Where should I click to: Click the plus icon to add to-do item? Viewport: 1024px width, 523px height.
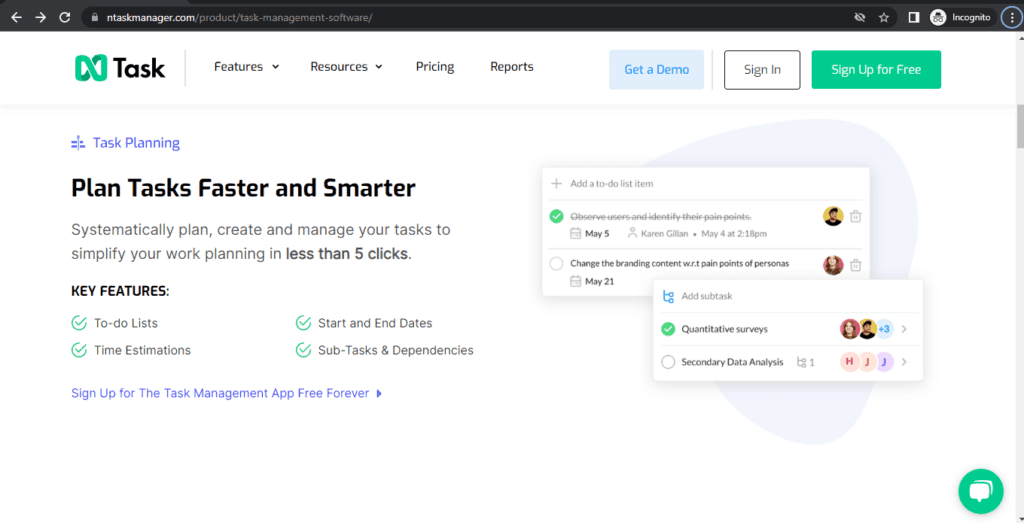pyautogui.click(x=557, y=184)
